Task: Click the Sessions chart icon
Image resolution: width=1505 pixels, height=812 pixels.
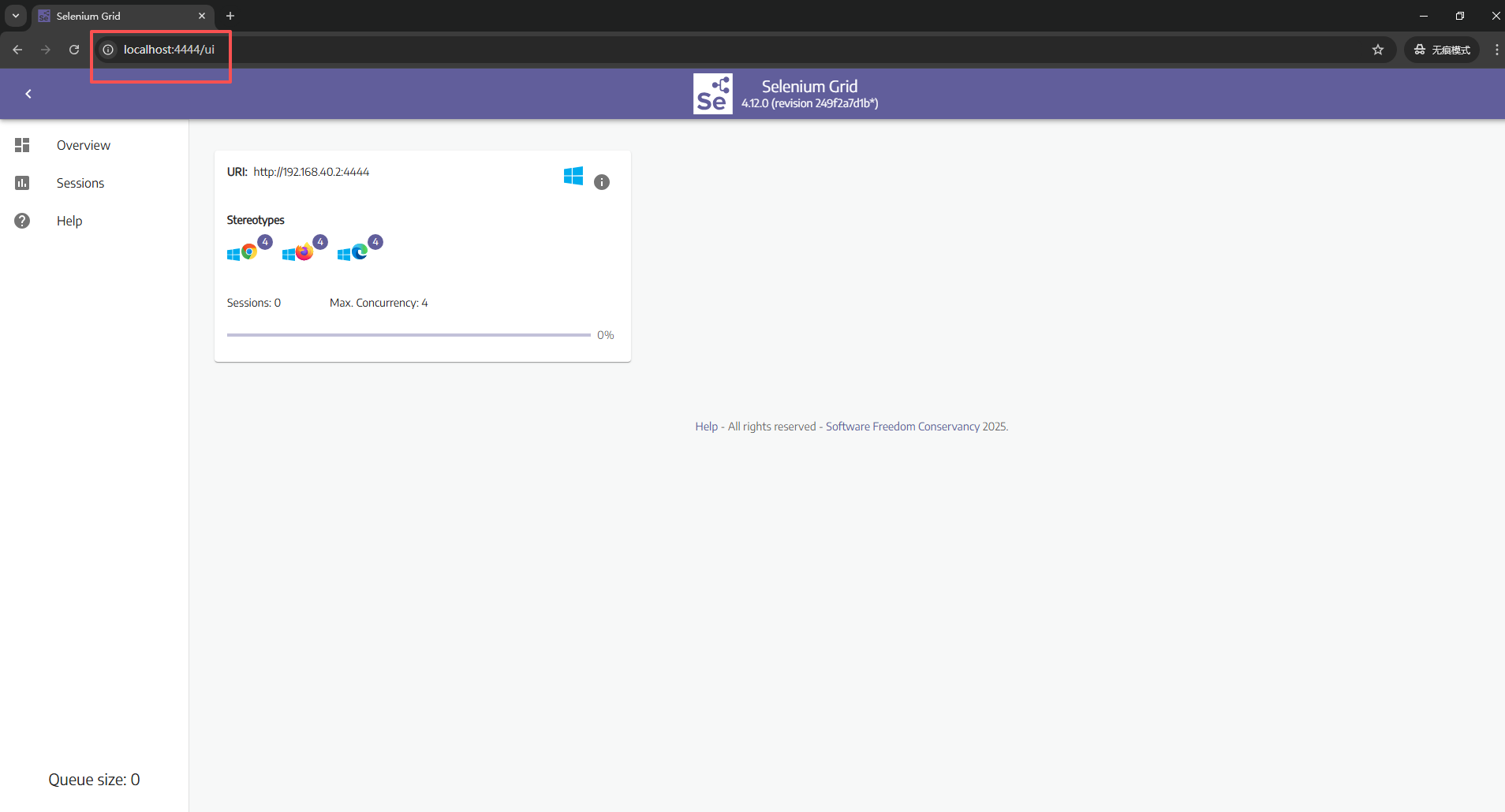Action: pyautogui.click(x=22, y=183)
